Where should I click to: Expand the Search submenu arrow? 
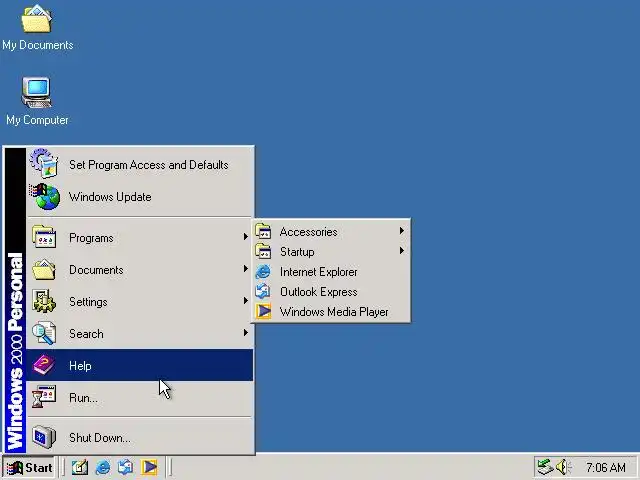(x=245, y=333)
